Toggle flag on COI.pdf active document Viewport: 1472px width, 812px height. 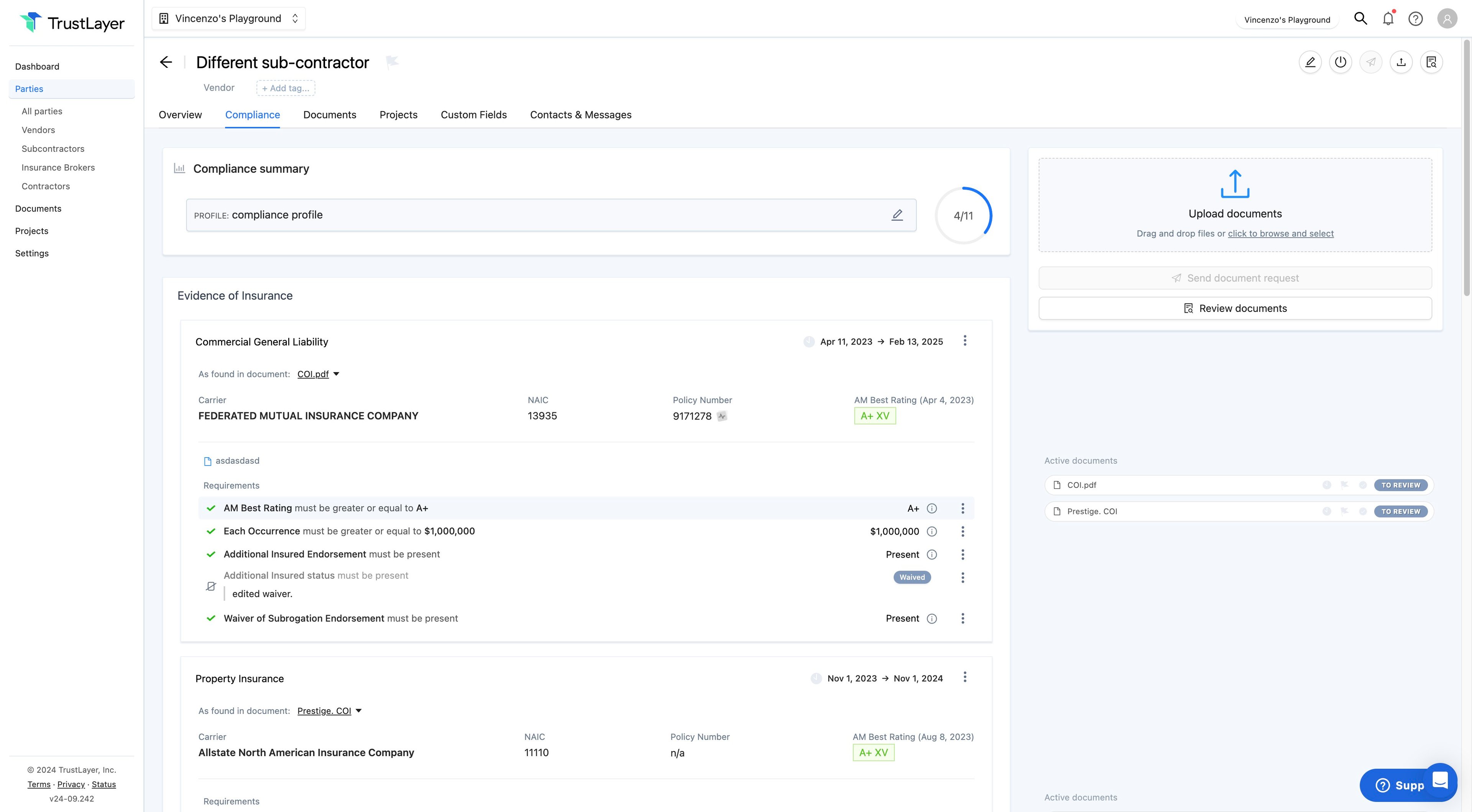pyautogui.click(x=1345, y=485)
